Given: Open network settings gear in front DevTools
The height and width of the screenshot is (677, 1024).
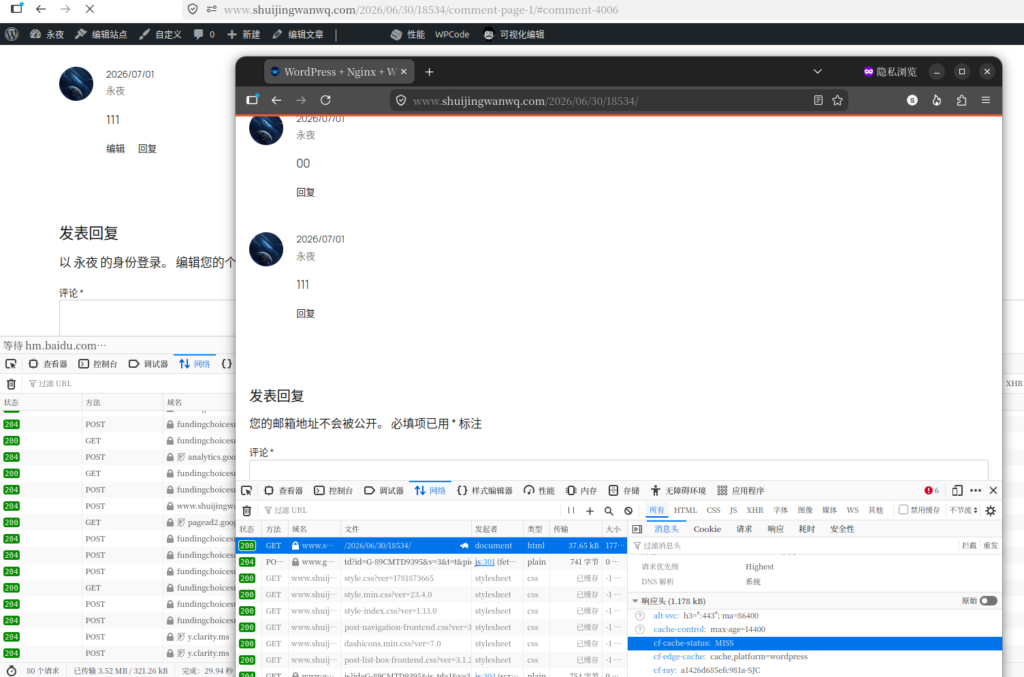Looking at the screenshot, I should 991,511.
